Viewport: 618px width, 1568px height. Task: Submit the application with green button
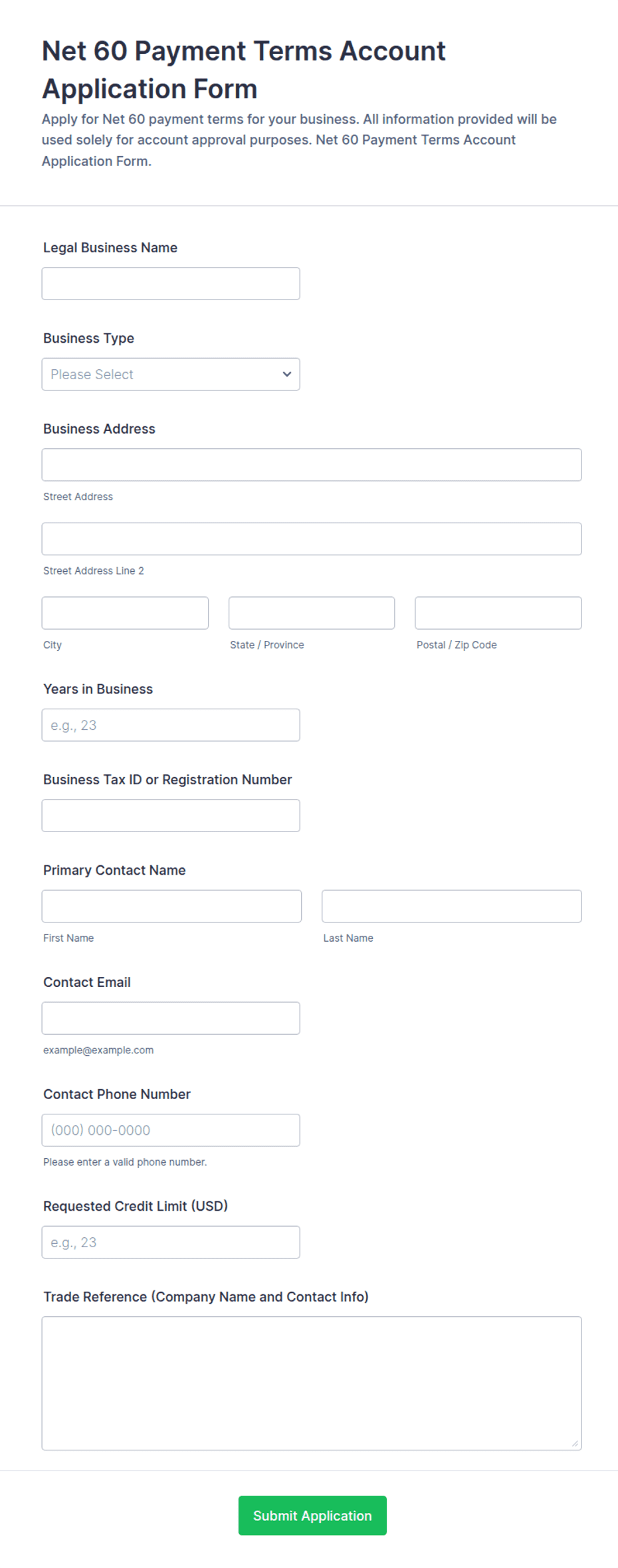312,1516
